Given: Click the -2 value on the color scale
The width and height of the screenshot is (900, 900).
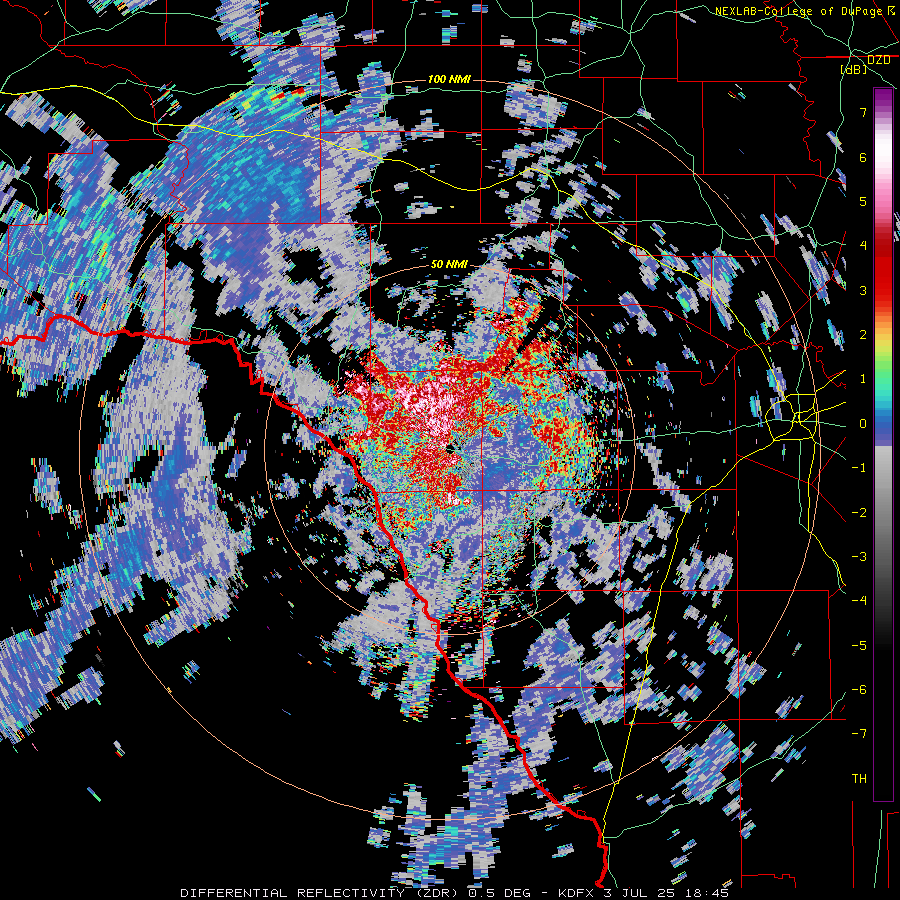Looking at the screenshot, I should (x=859, y=513).
